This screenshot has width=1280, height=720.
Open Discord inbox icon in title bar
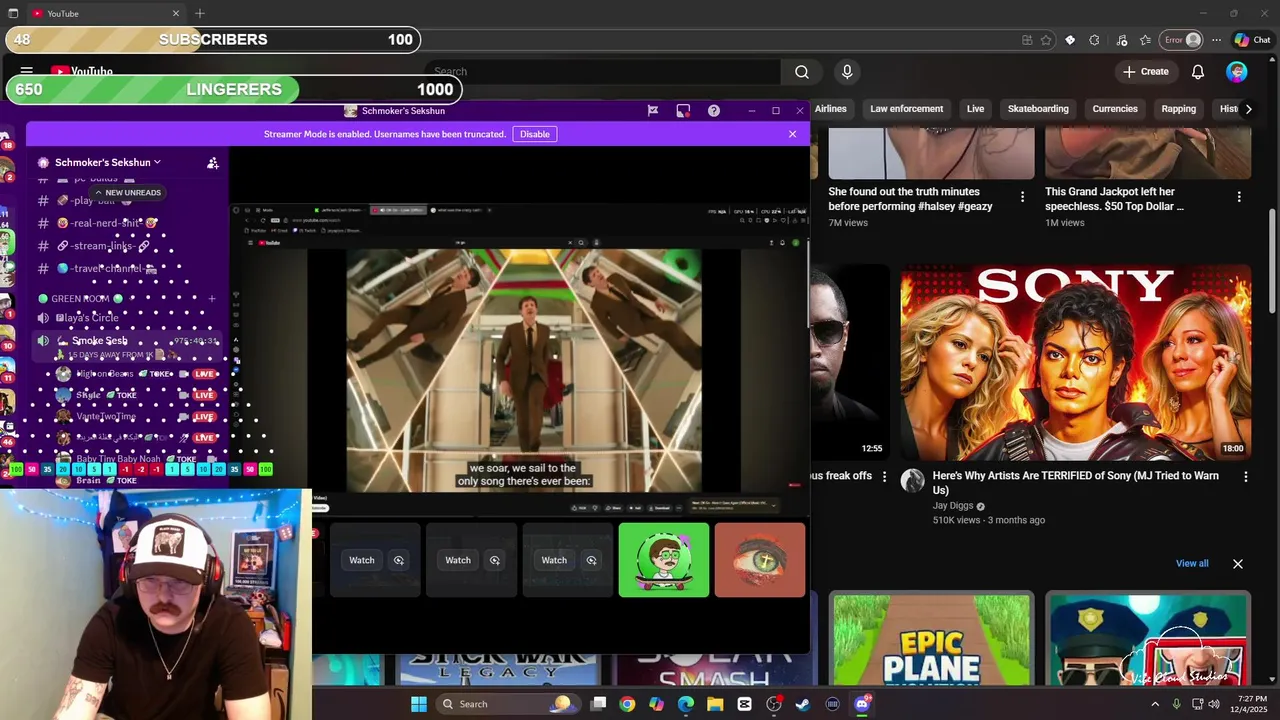(x=683, y=111)
